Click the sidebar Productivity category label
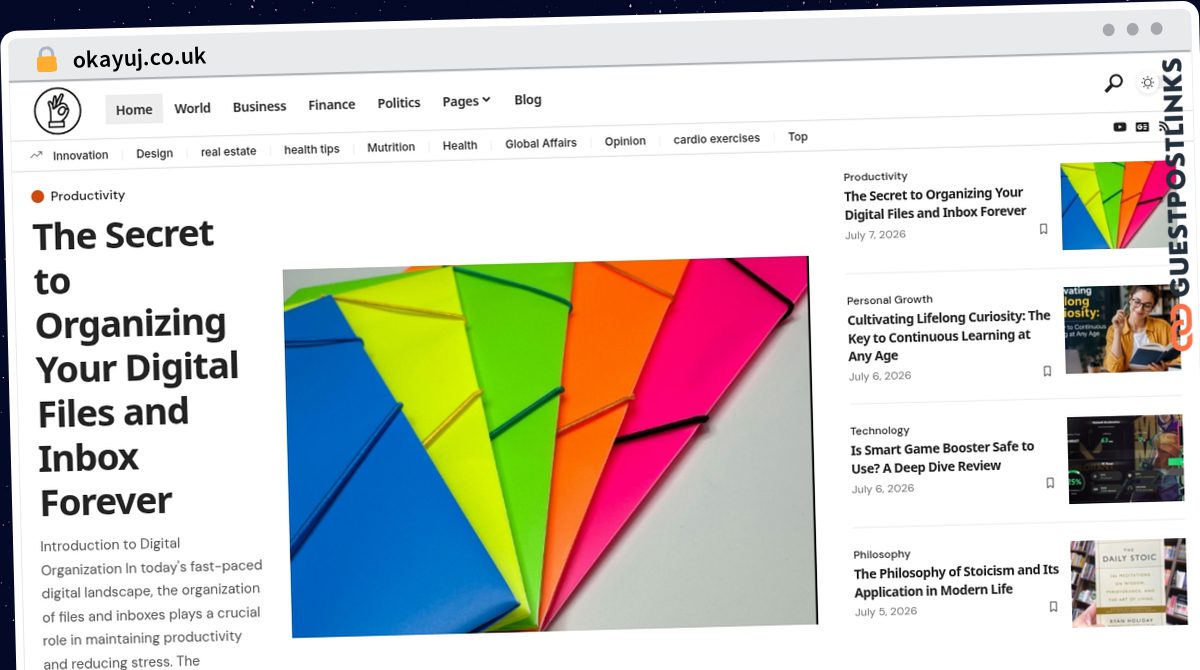 [x=875, y=176]
